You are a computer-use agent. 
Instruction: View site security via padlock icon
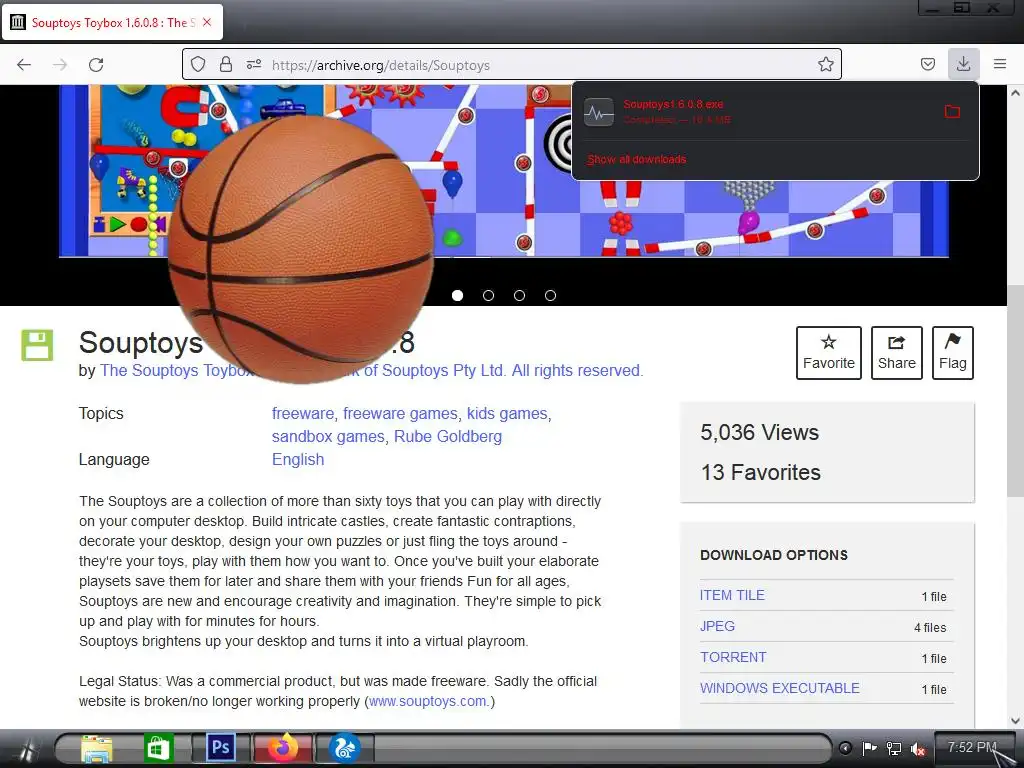[226, 64]
